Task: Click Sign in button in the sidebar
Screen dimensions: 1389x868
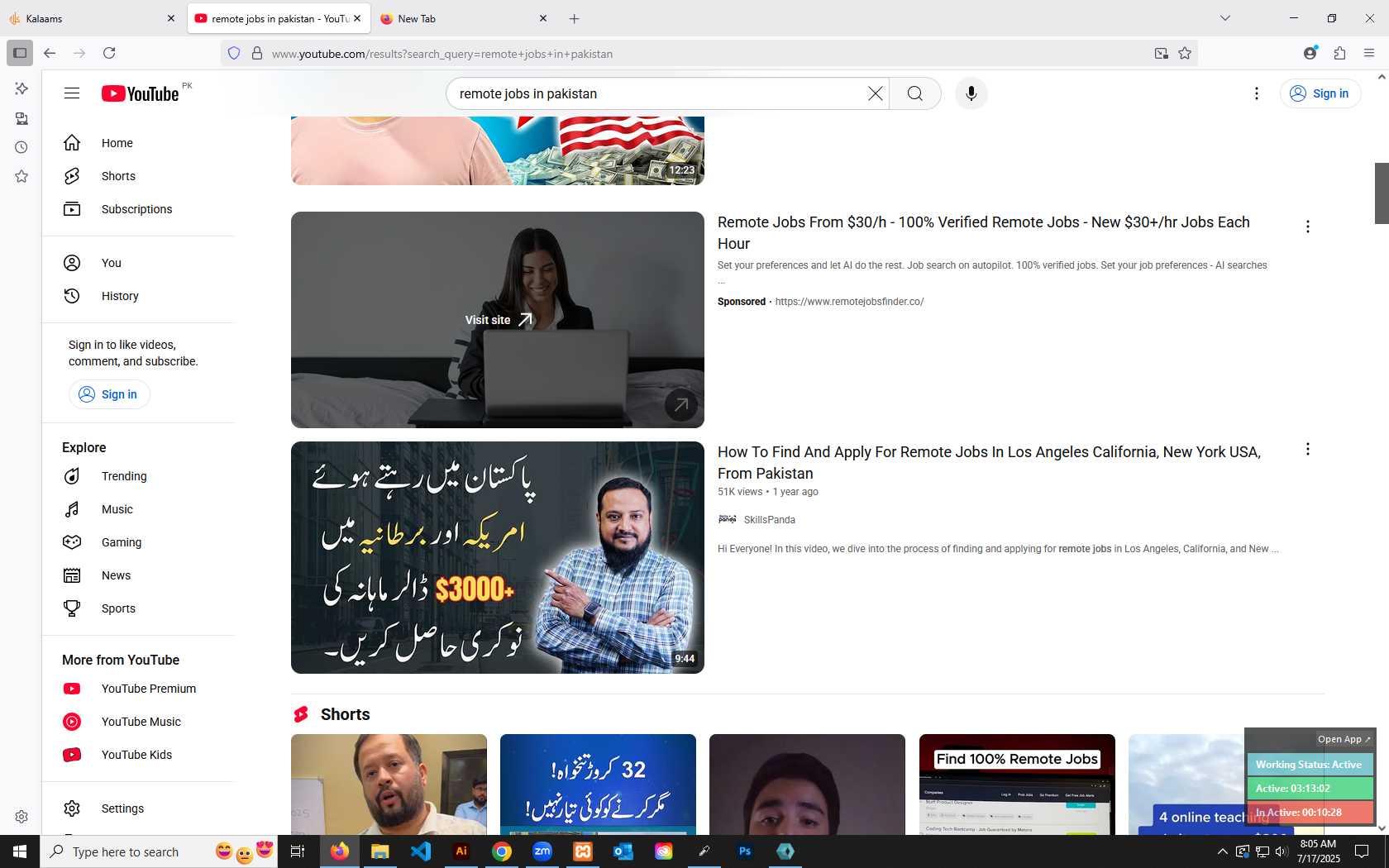Action: pyautogui.click(x=109, y=394)
